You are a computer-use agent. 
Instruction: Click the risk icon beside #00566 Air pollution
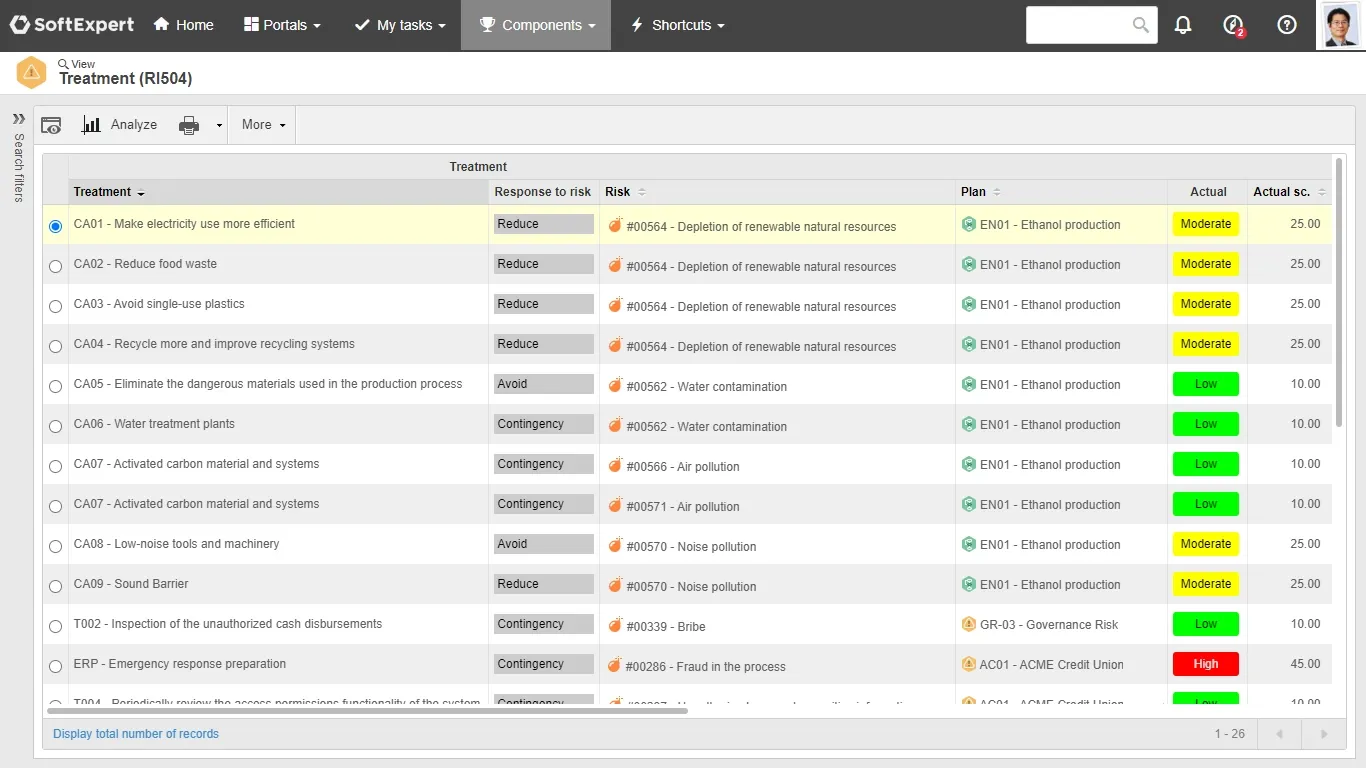[615, 464]
